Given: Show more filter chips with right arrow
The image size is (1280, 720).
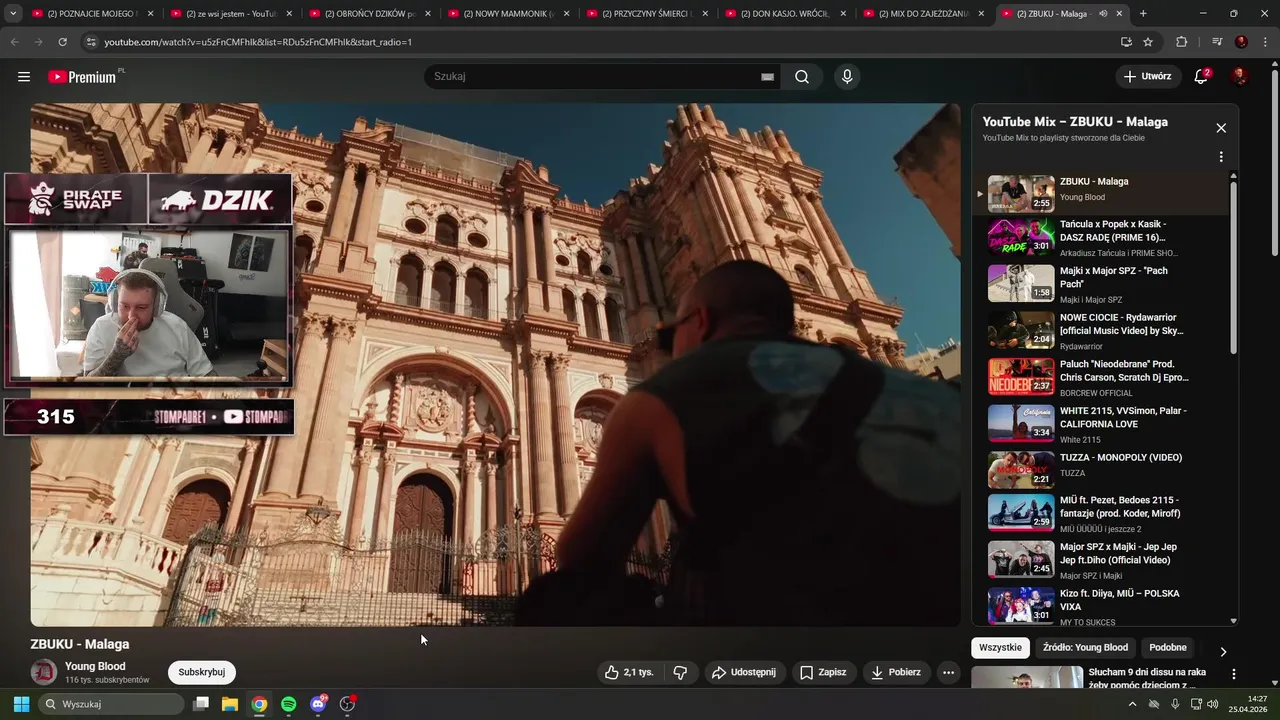Looking at the screenshot, I should 1222,652.
